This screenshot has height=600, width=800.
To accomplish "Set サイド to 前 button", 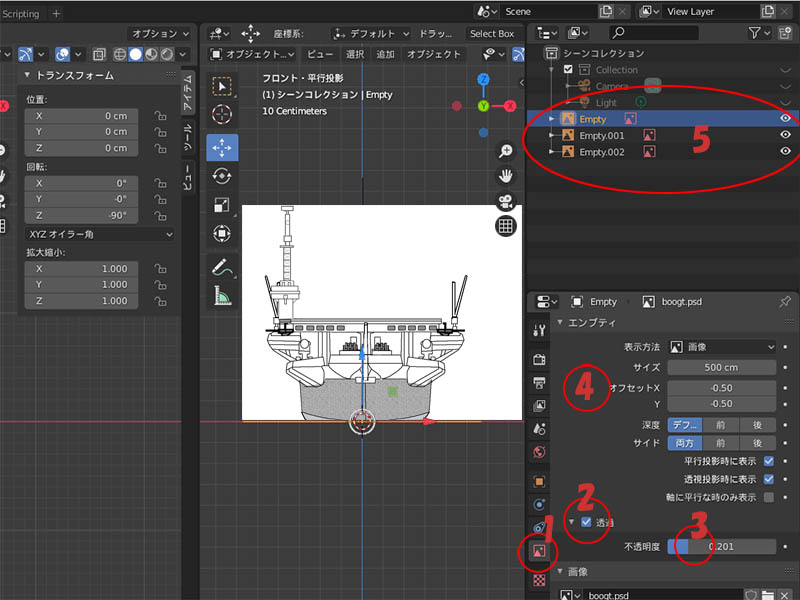I will [722, 443].
